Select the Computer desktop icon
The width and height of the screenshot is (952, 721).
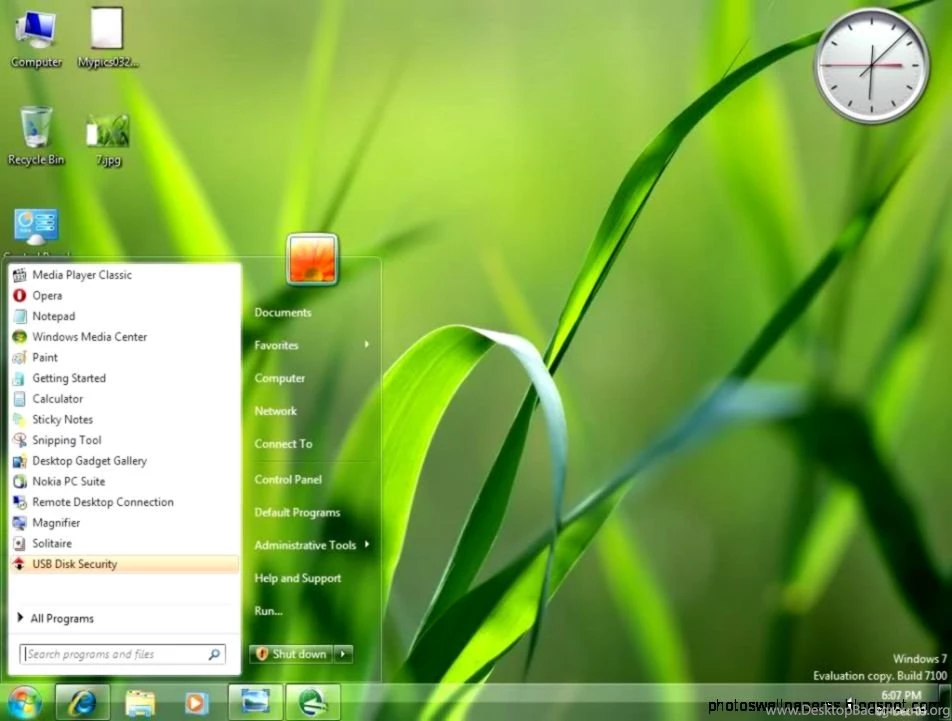pyautogui.click(x=36, y=38)
